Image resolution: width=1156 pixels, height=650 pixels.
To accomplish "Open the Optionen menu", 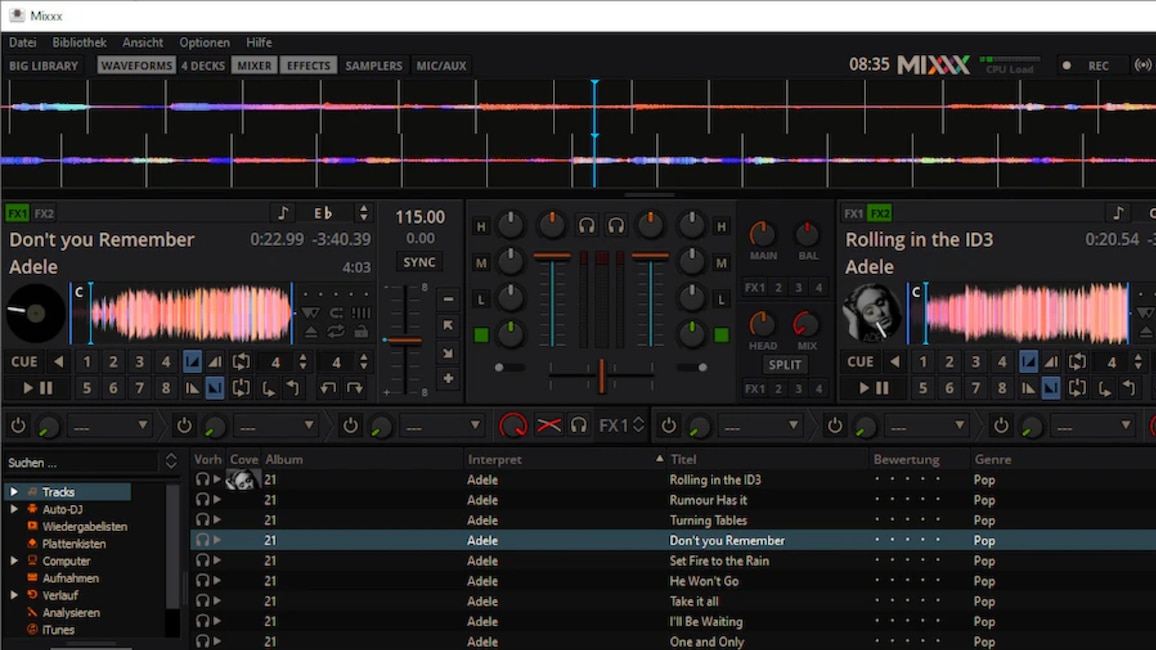I will (204, 43).
